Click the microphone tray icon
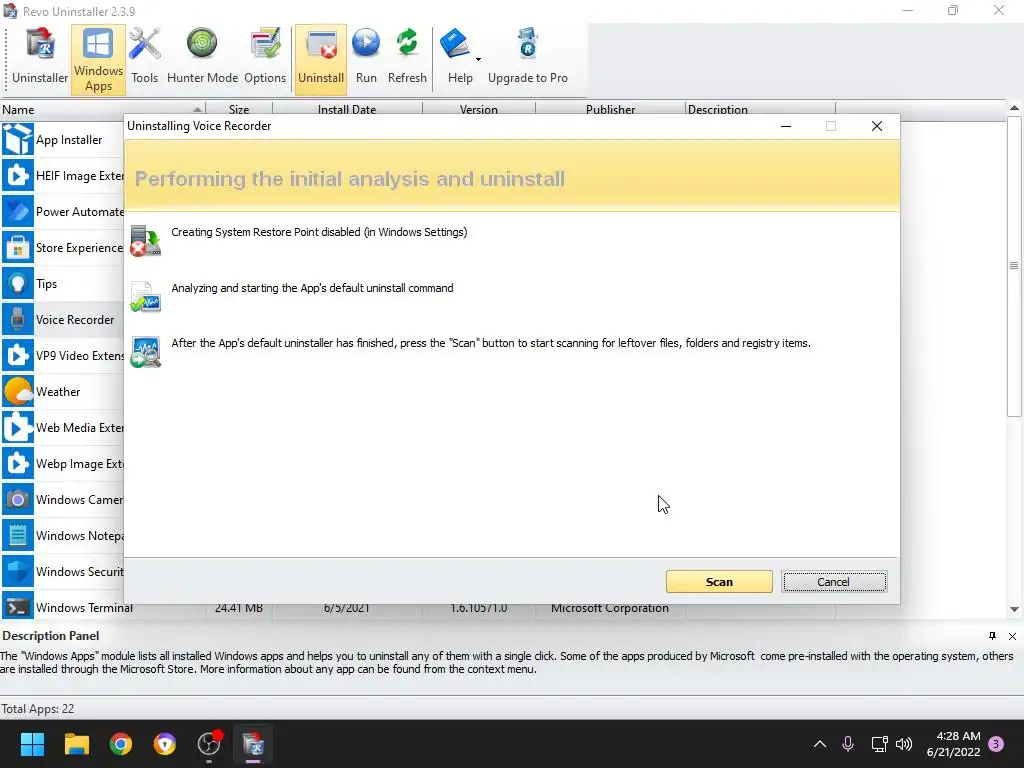The height and width of the screenshot is (768, 1024). (x=848, y=744)
